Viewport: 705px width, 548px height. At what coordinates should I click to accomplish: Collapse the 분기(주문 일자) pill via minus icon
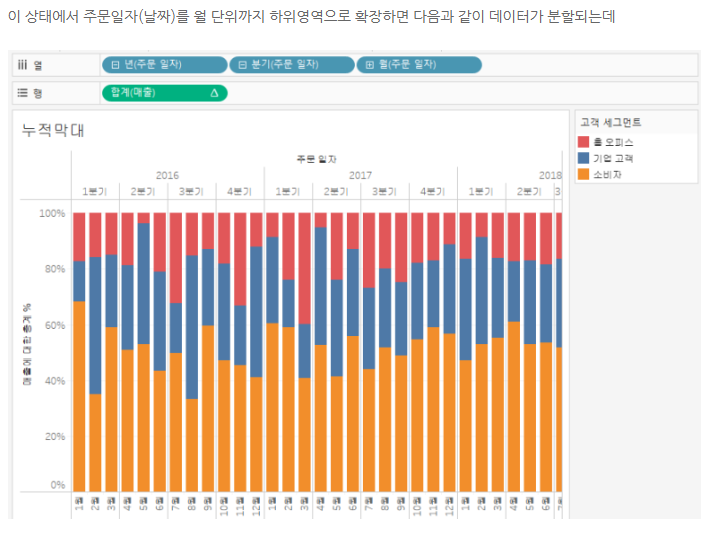242,65
